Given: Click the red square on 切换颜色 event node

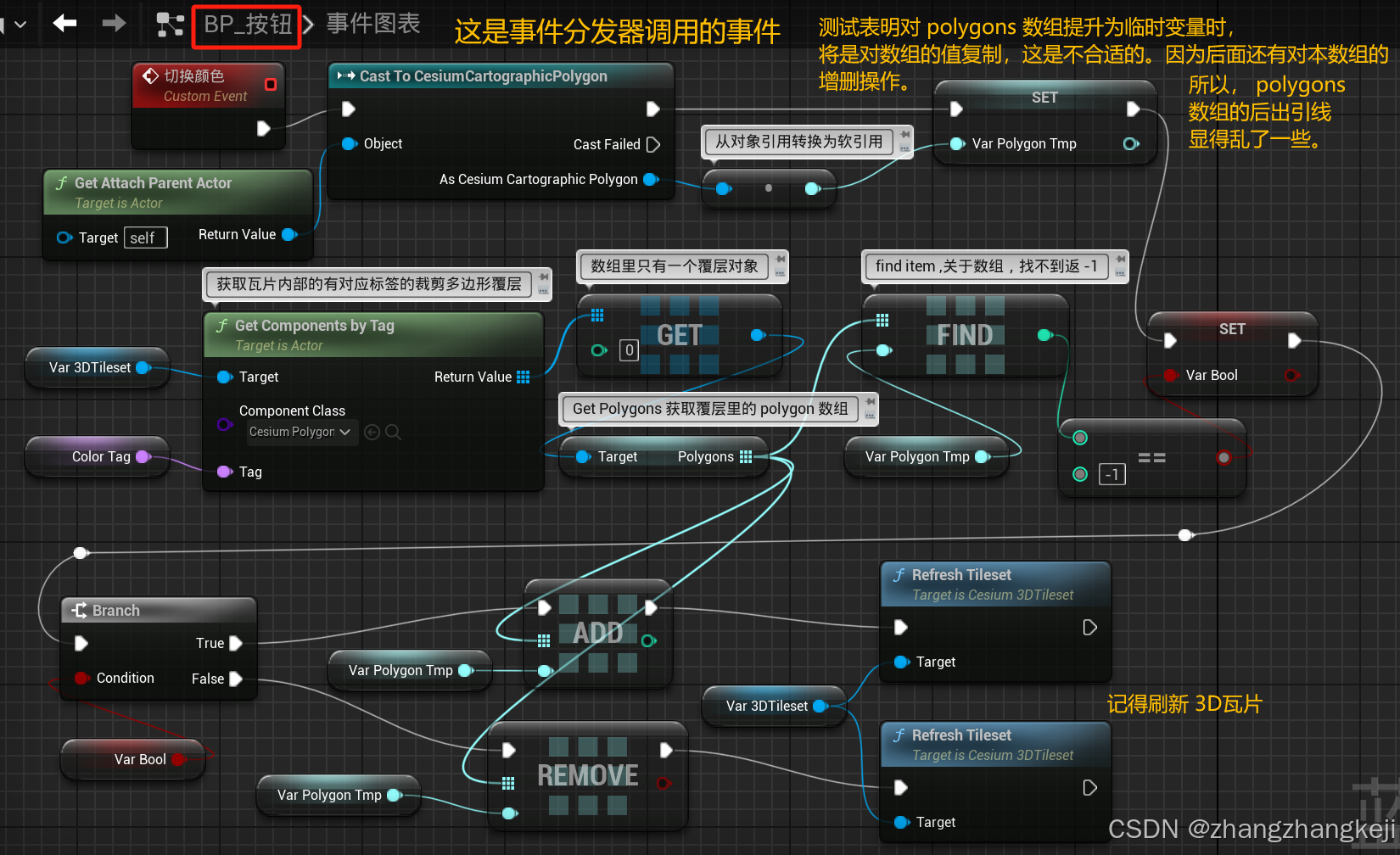Looking at the screenshot, I should [x=271, y=83].
